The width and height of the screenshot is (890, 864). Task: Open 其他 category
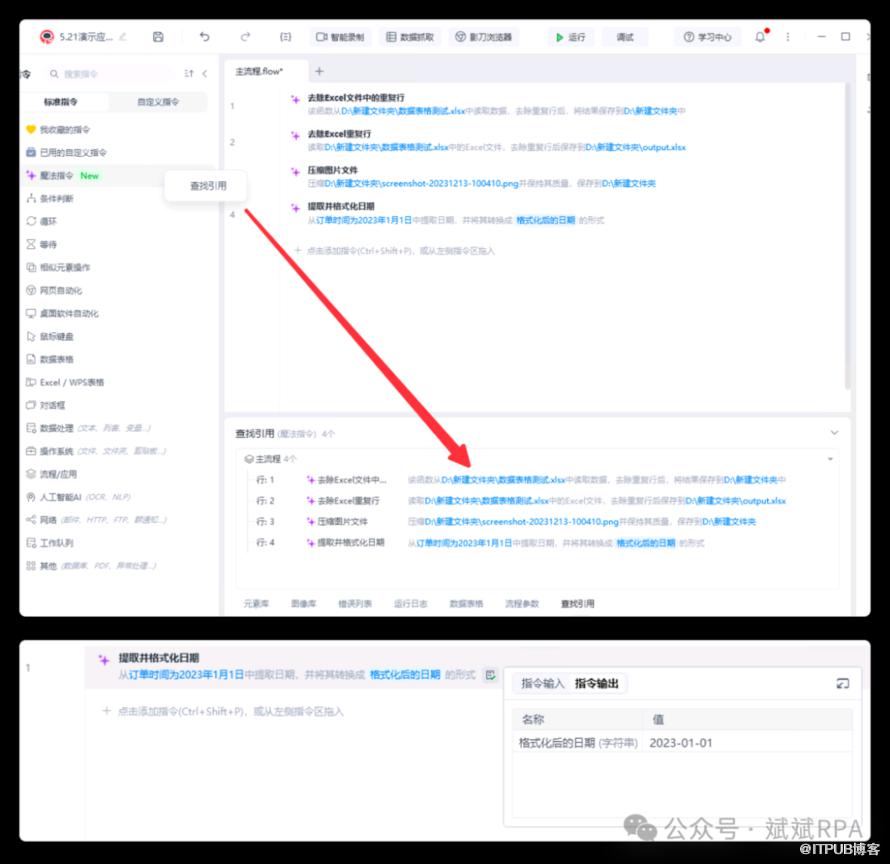tap(91, 565)
